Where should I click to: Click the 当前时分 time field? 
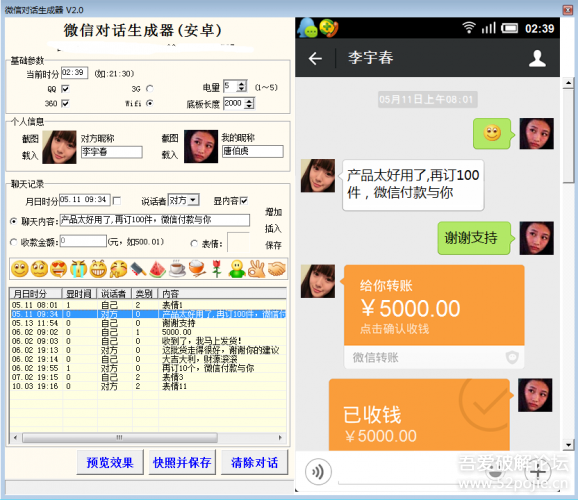pos(74,73)
